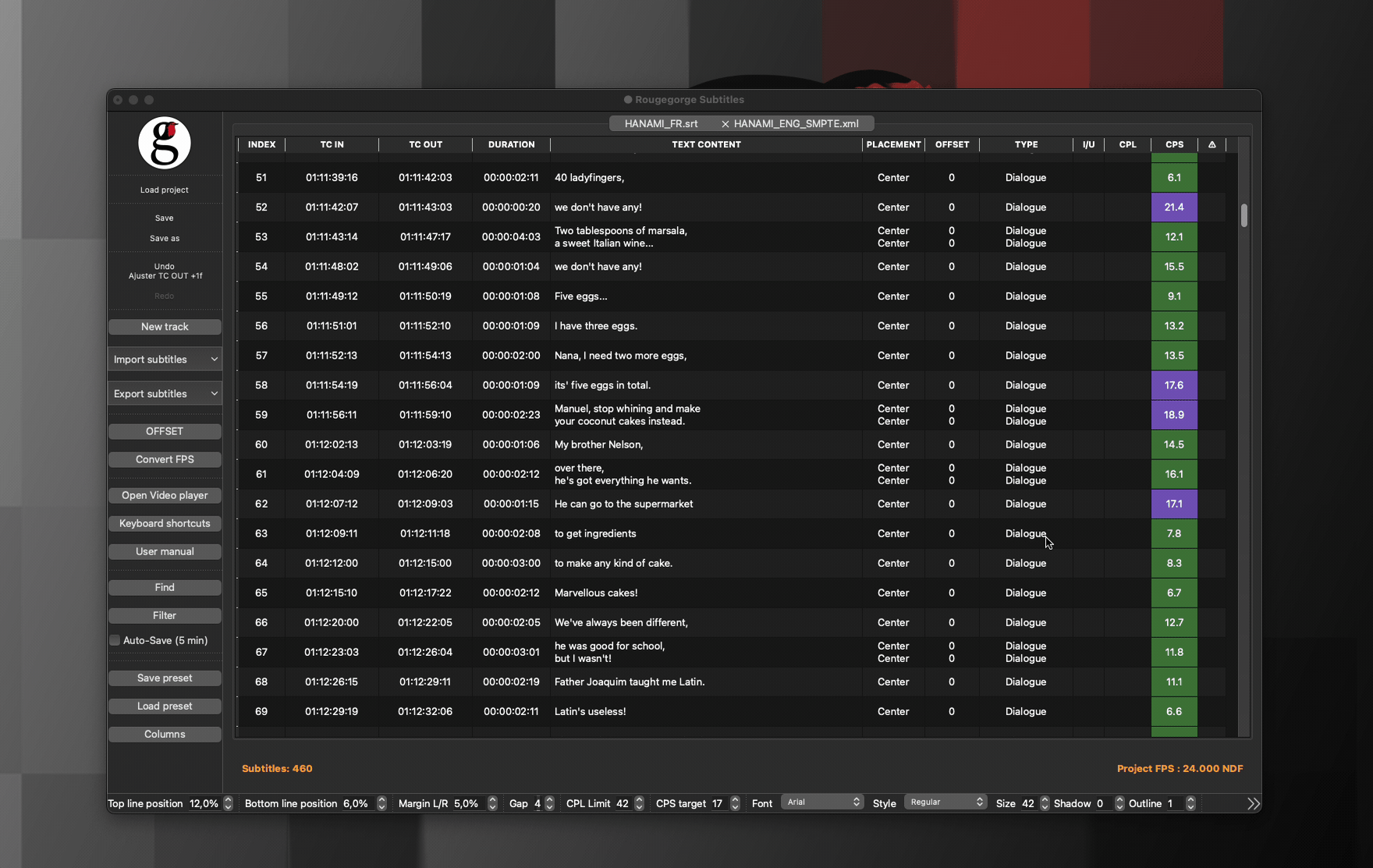Viewport: 1373px width, 868px height.
Task: Click the purple 21.4 CPS cell
Action: click(1174, 207)
